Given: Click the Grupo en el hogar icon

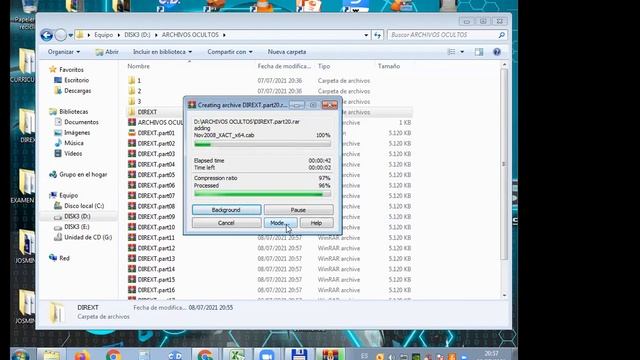Looking at the screenshot, I should tap(53, 174).
